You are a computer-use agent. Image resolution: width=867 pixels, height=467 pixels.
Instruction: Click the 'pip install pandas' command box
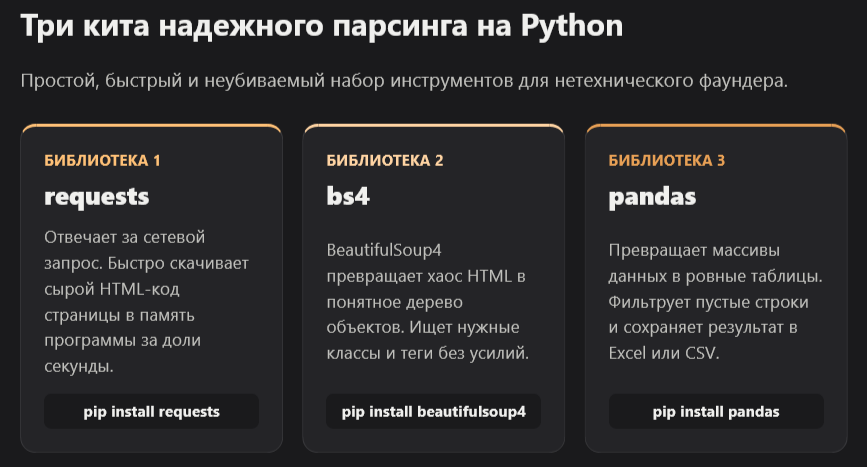click(x=716, y=411)
